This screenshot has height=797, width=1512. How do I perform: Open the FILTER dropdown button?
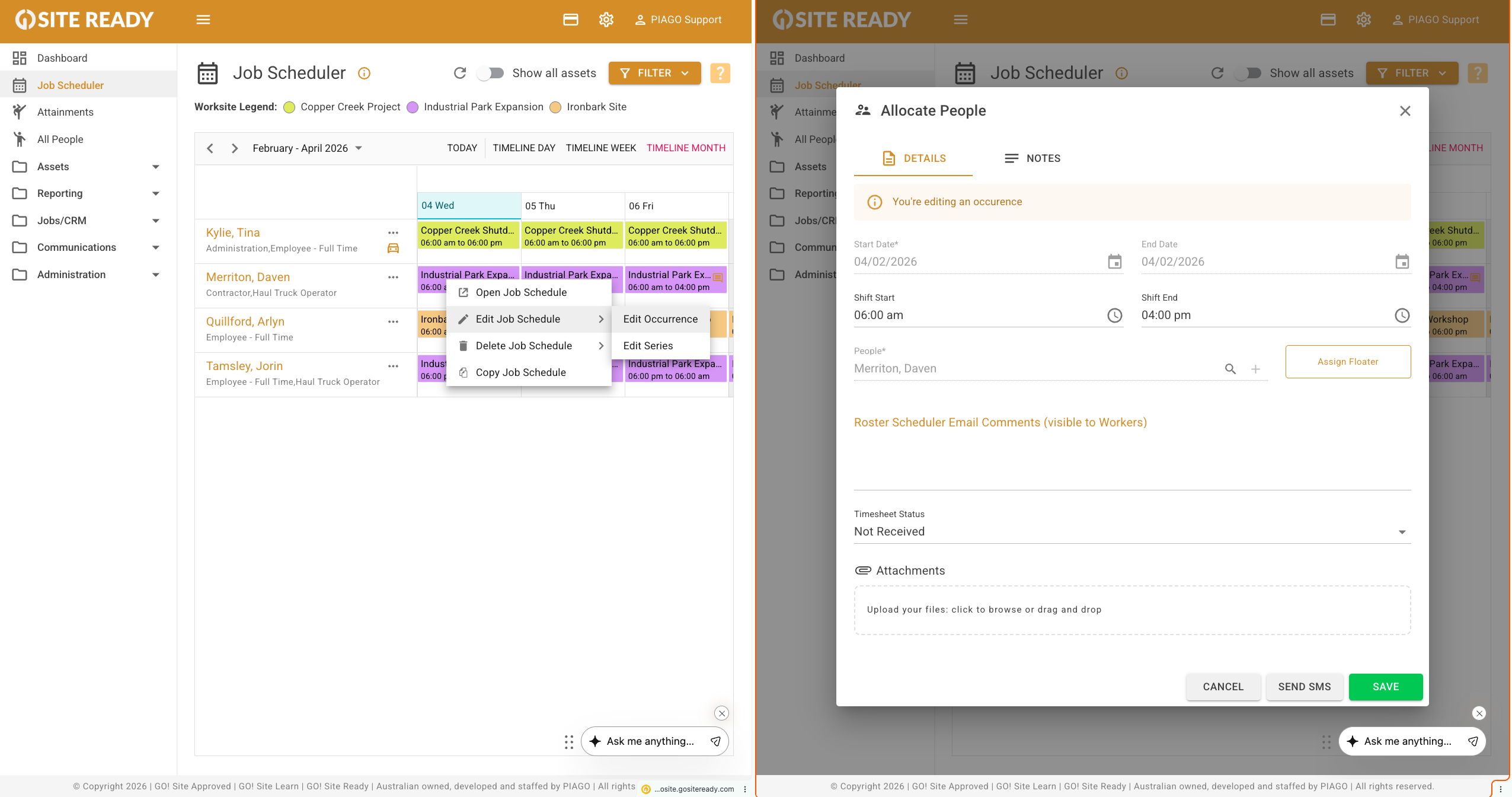654,73
